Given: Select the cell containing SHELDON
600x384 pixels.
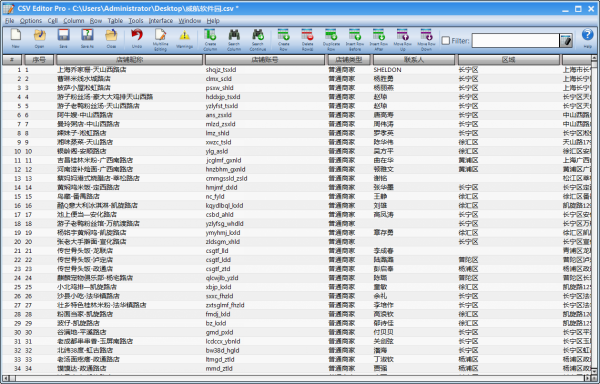Looking at the screenshot, I should (x=414, y=70).
